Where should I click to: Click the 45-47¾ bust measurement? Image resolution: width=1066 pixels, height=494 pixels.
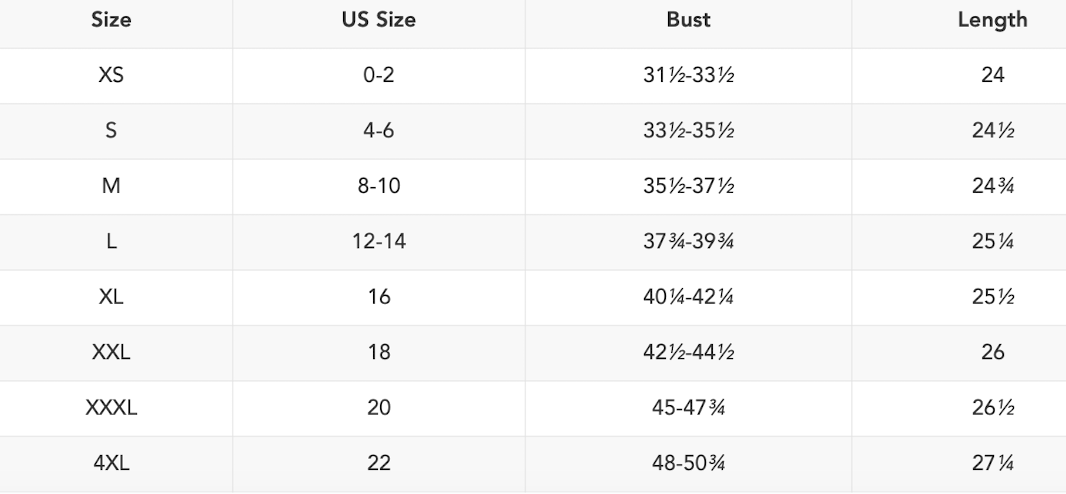[x=688, y=408]
